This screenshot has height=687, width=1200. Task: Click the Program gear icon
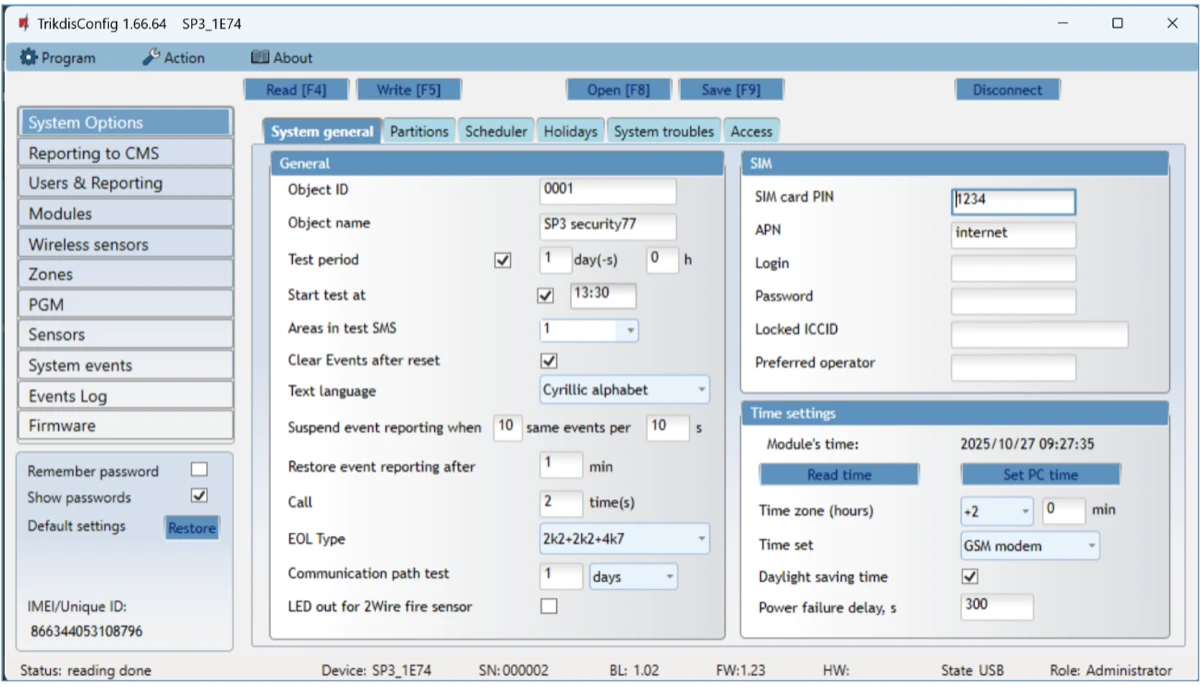pos(28,58)
